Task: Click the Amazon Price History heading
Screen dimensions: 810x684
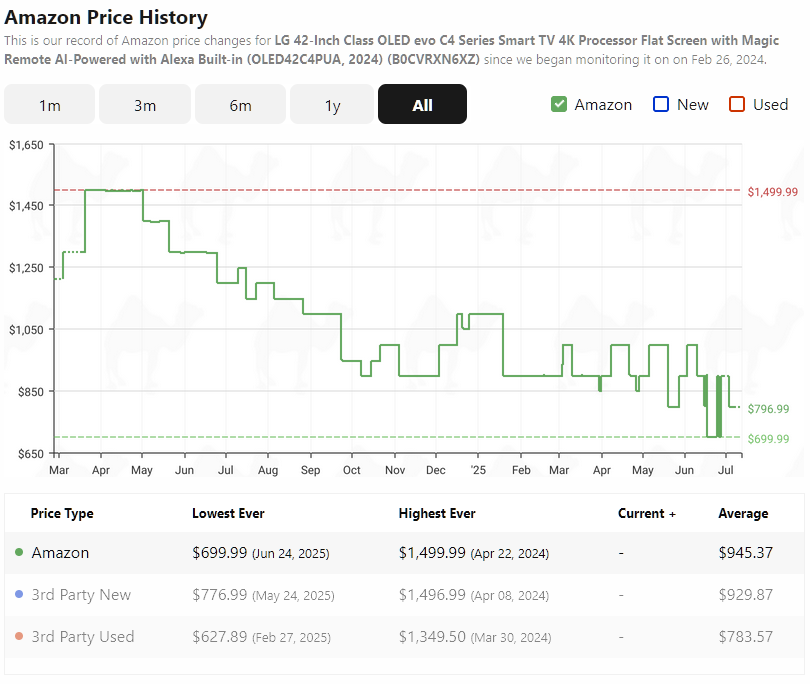Action: point(106,18)
